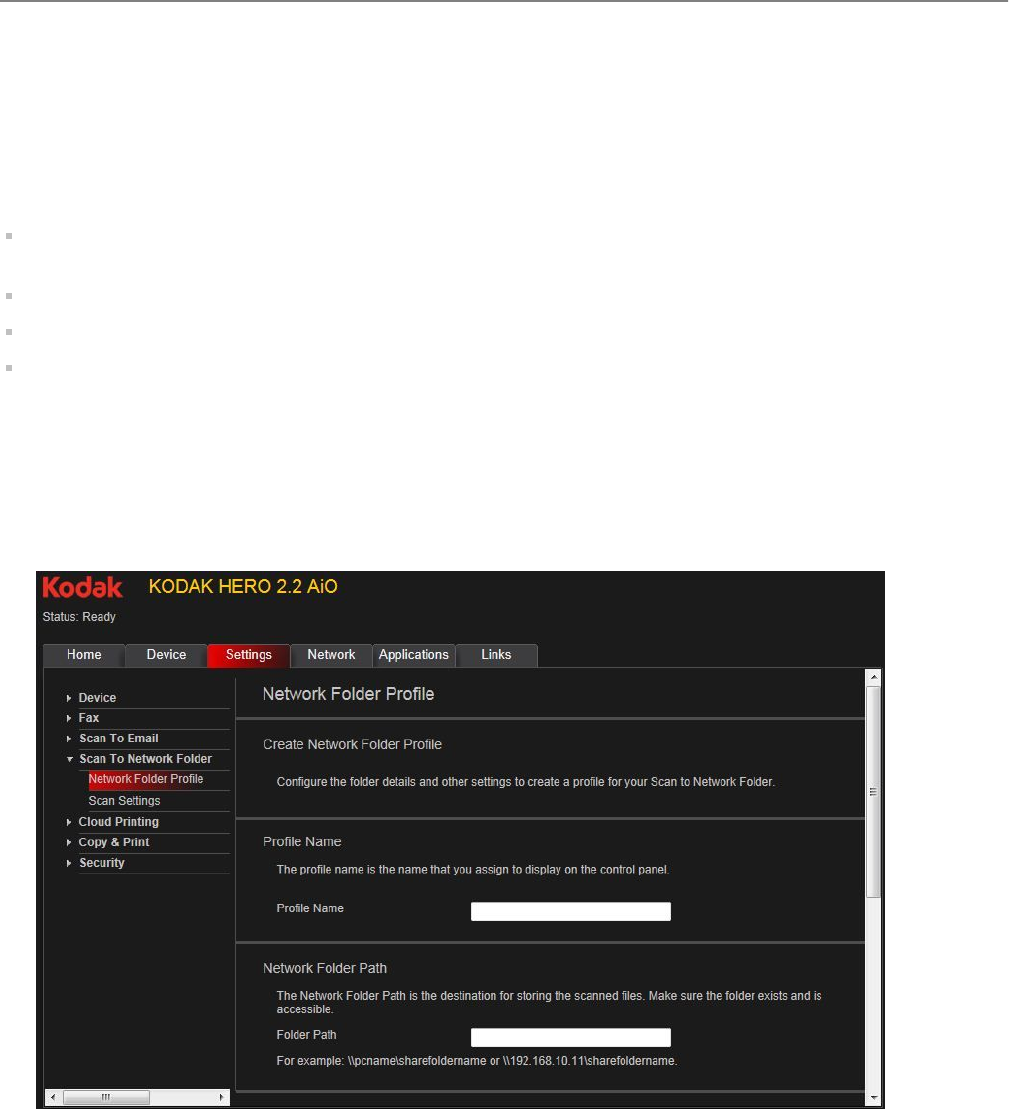Click the folder path example text
The height and width of the screenshot is (1109, 1009).
[x=477, y=1061]
